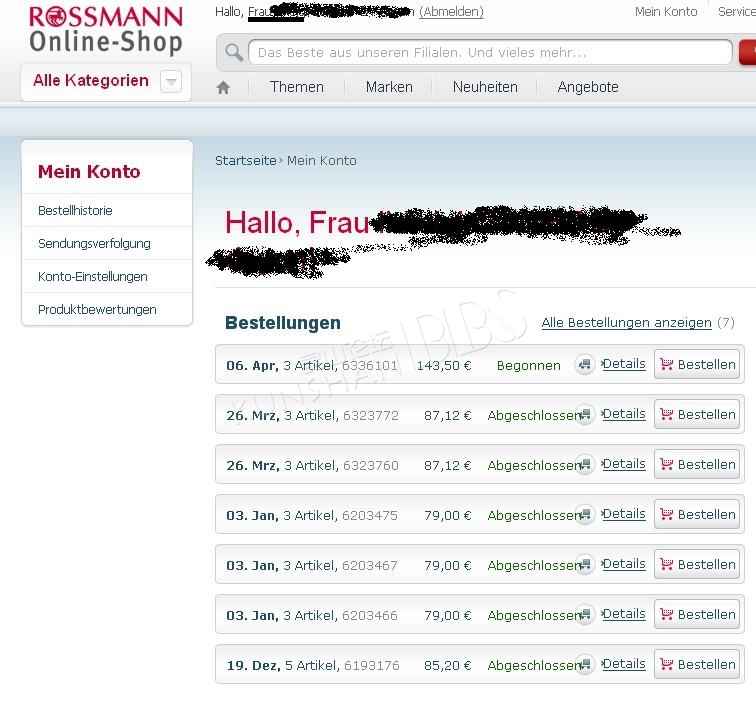Open Produktbewertungen in sidebar

tap(97, 310)
